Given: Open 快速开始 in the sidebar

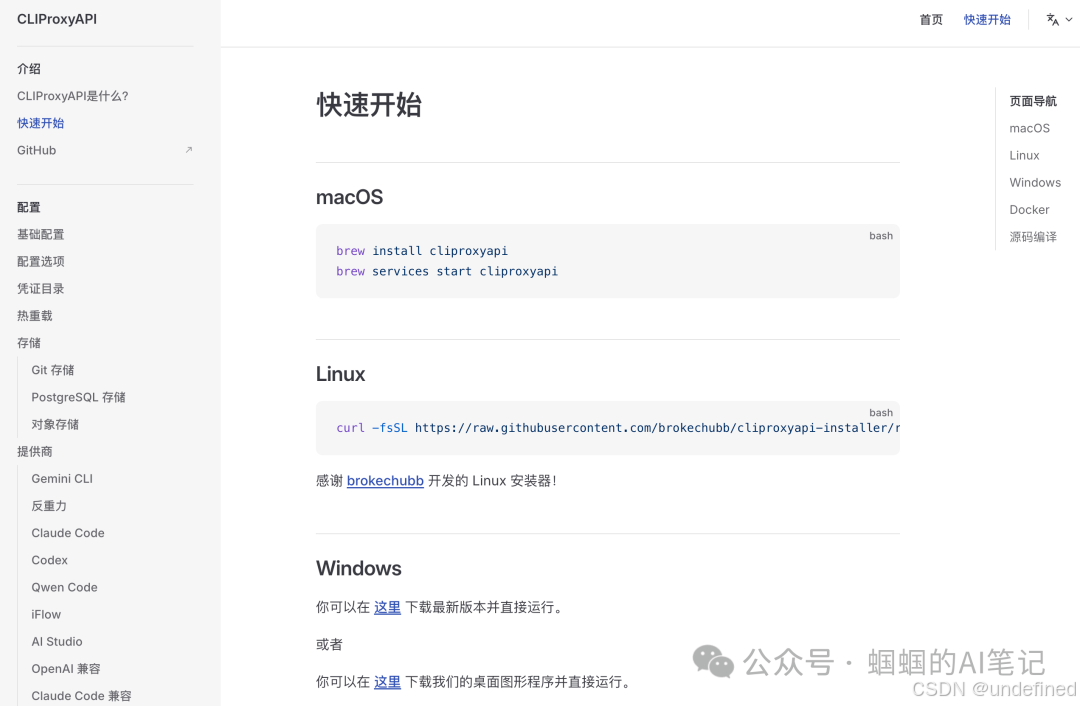Looking at the screenshot, I should click(x=41, y=123).
